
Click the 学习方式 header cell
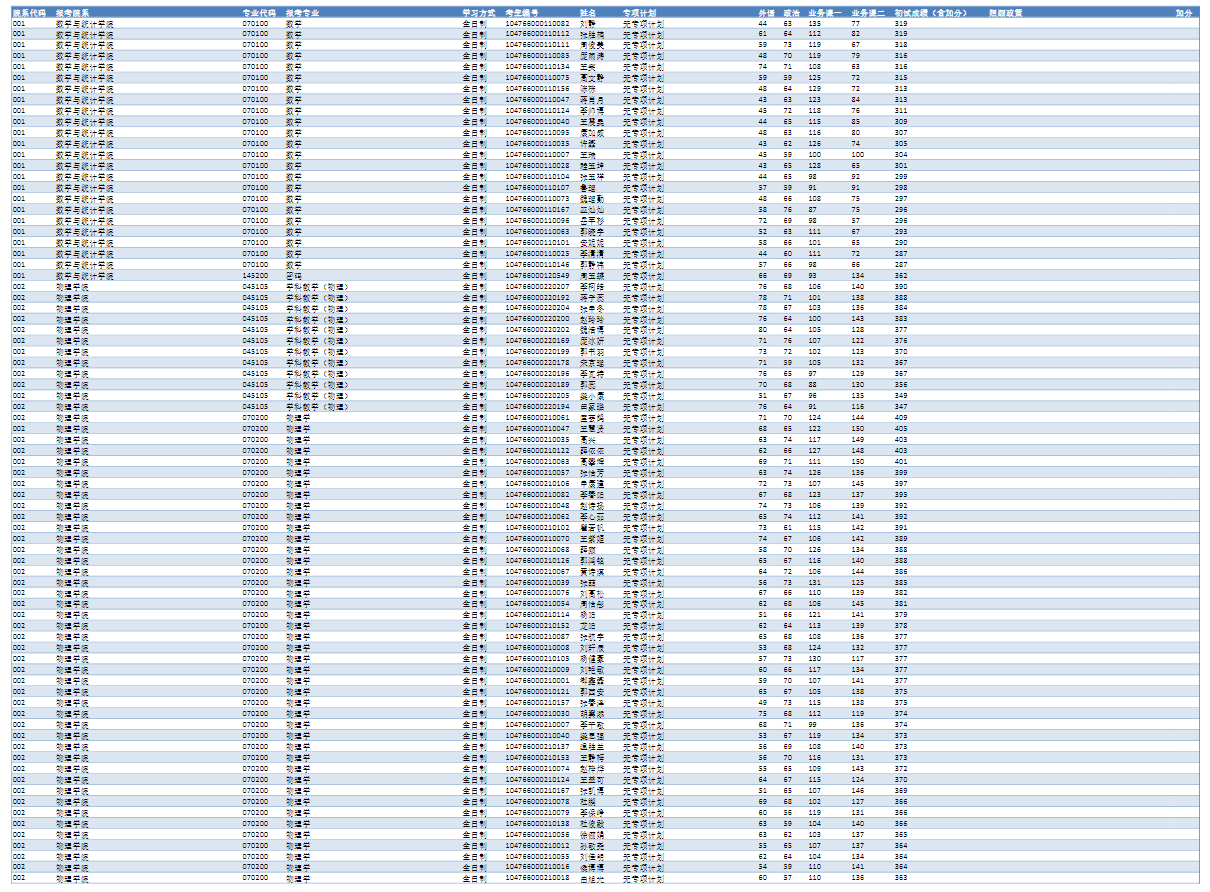(478, 13)
